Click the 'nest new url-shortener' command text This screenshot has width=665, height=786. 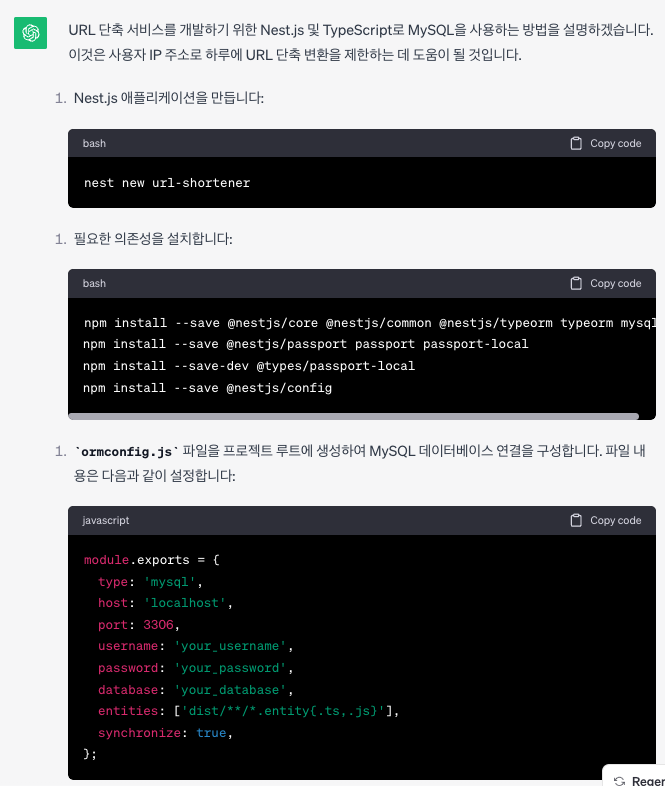tap(167, 183)
